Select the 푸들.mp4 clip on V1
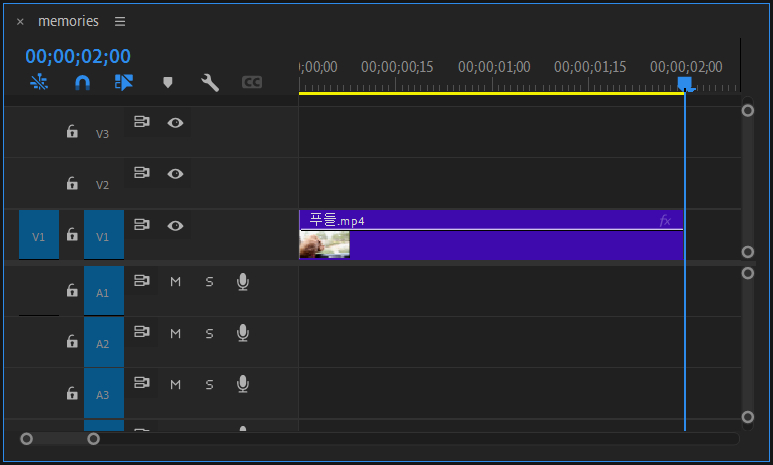The width and height of the screenshot is (773, 465). (492, 235)
